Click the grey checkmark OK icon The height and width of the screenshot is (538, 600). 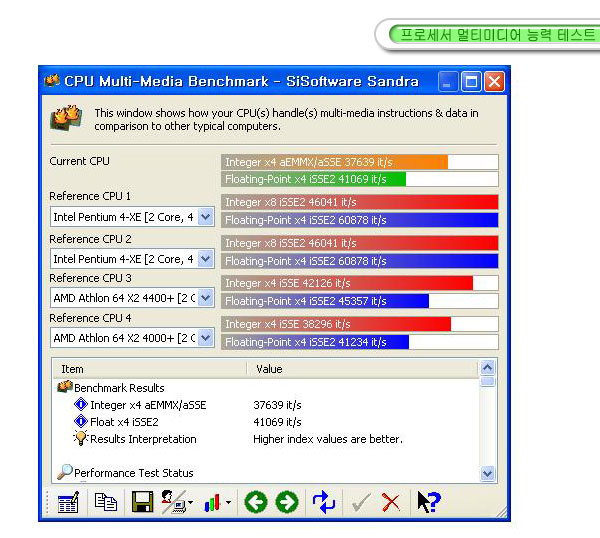click(361, 502)
